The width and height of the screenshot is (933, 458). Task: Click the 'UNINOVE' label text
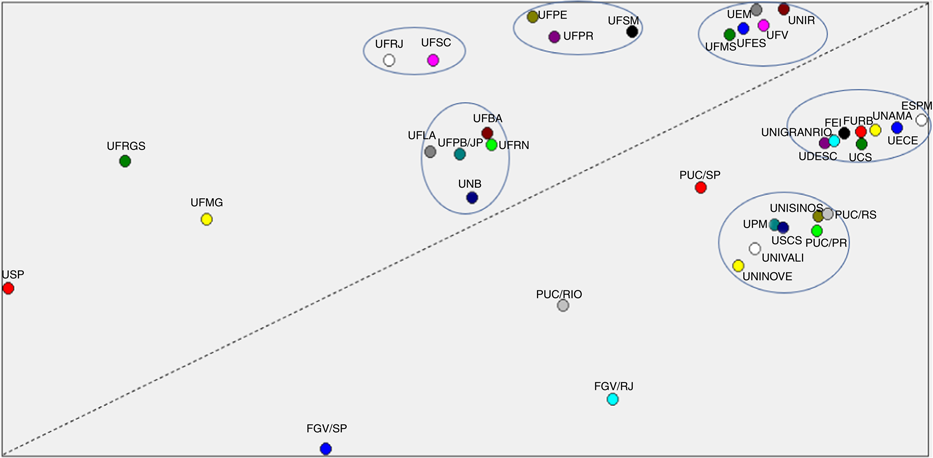pyautogui.click(x=768, y=276)
